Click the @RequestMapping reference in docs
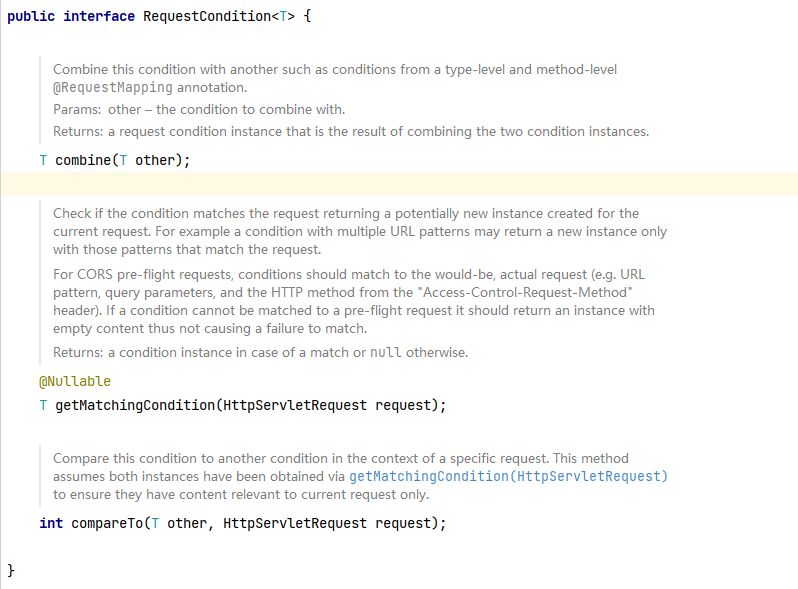This screenshot has height=589, width=798. pyautogui.click(x=113, y=88)
